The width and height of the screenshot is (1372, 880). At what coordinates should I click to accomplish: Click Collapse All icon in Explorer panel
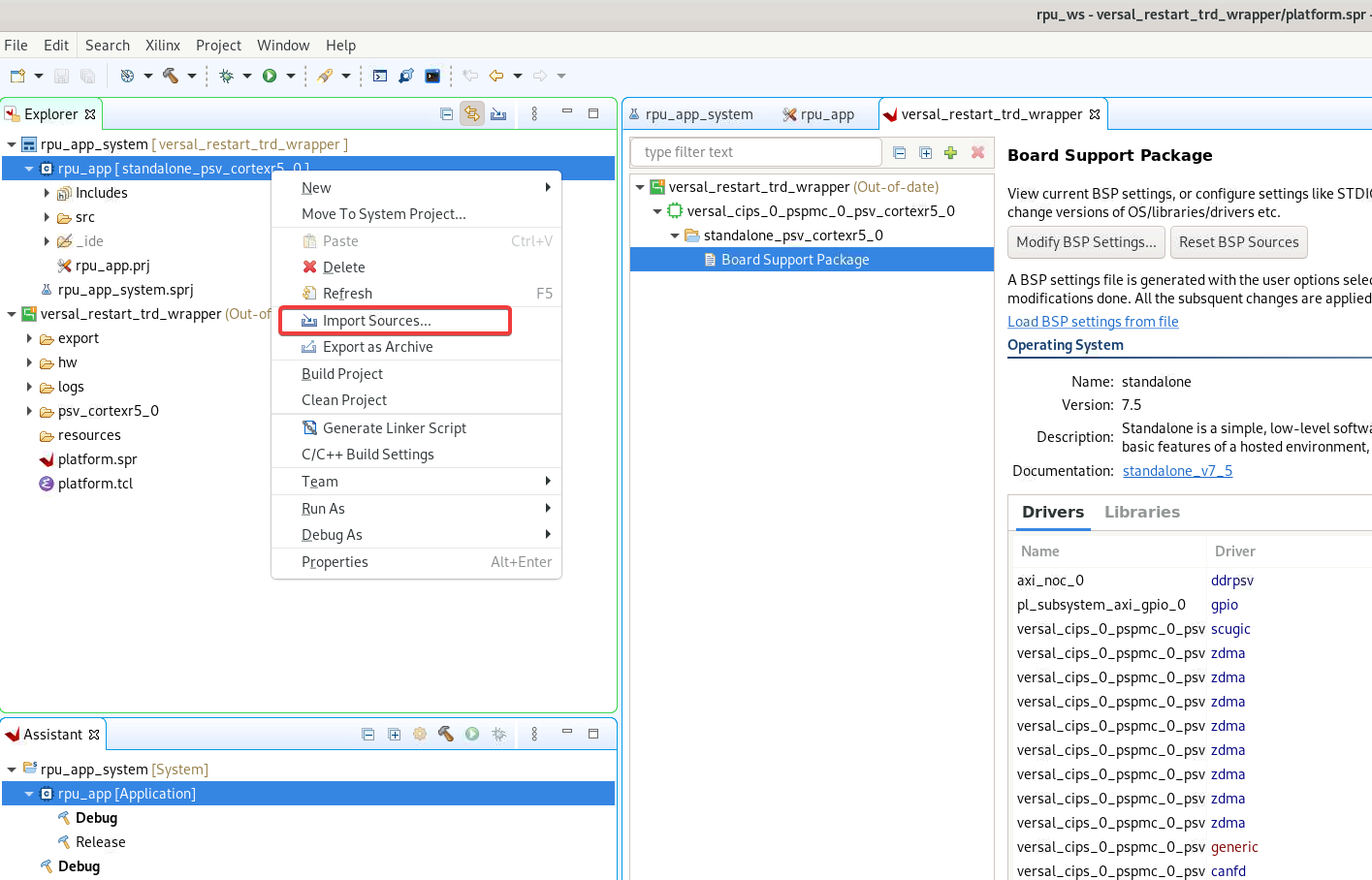[447, 113]
